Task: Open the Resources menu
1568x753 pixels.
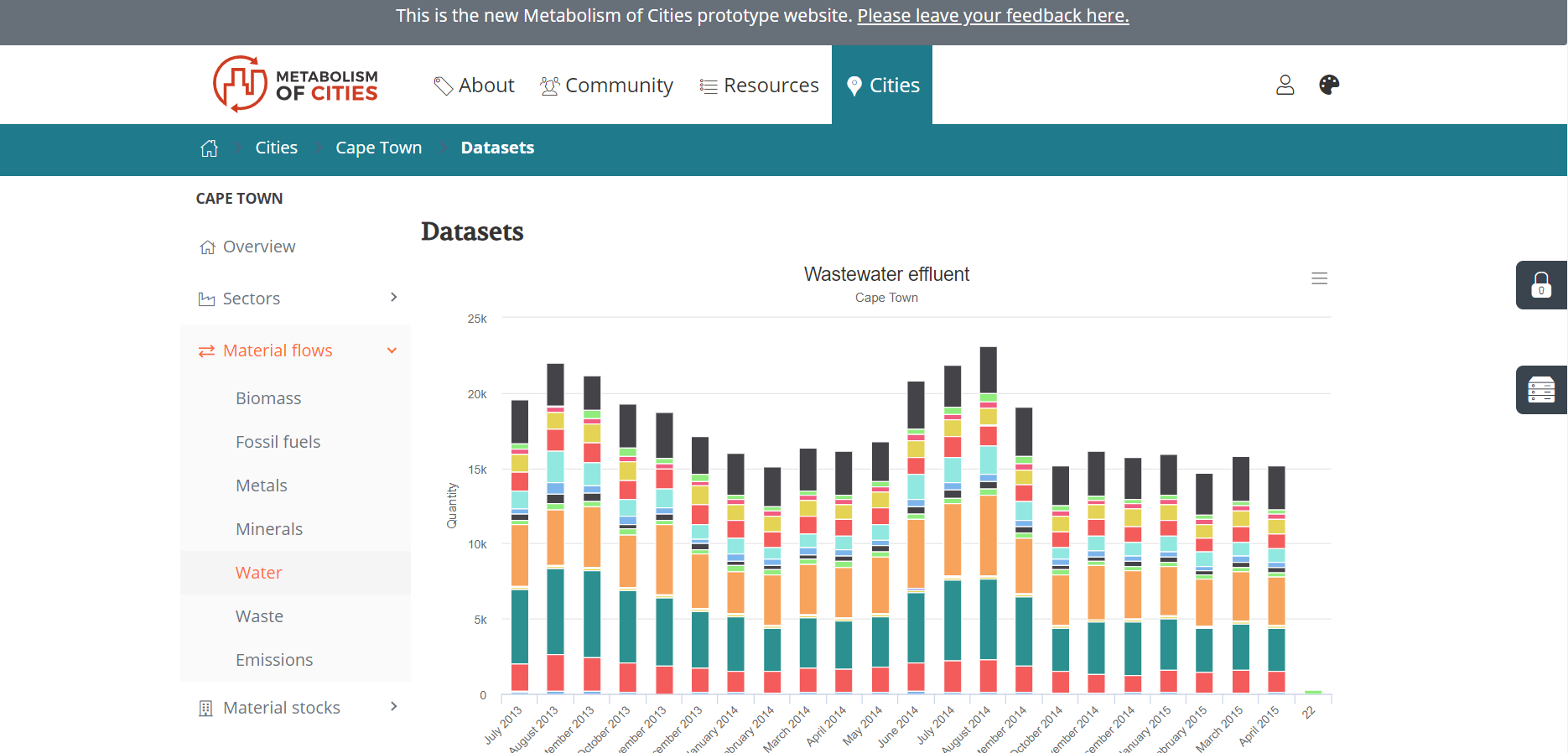Action: pyautogui.click(x=759, y=86)
